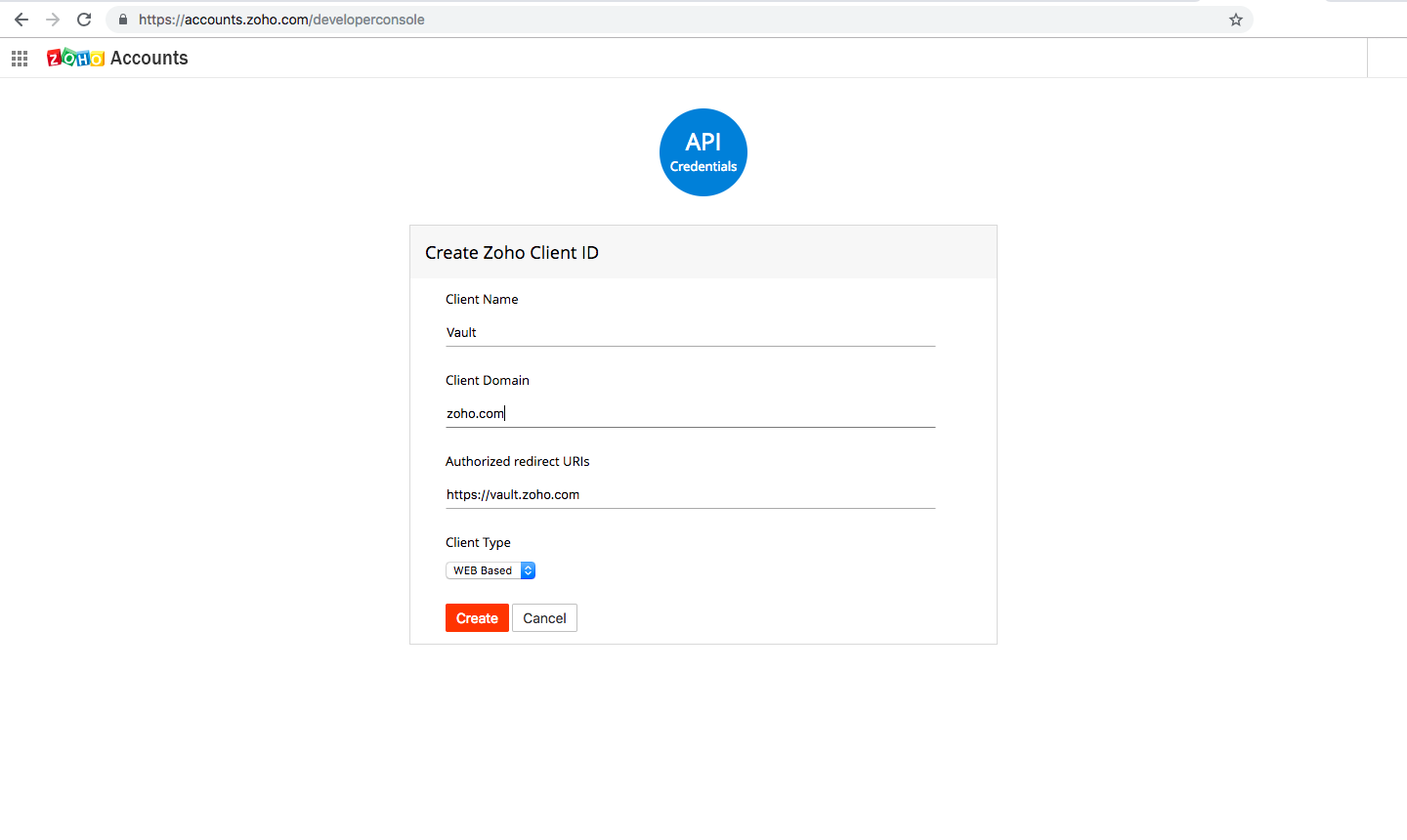The width and height of the screenshot is (1407, 840).
Task: Click the lock icon for site information
Action: (123, 20)
